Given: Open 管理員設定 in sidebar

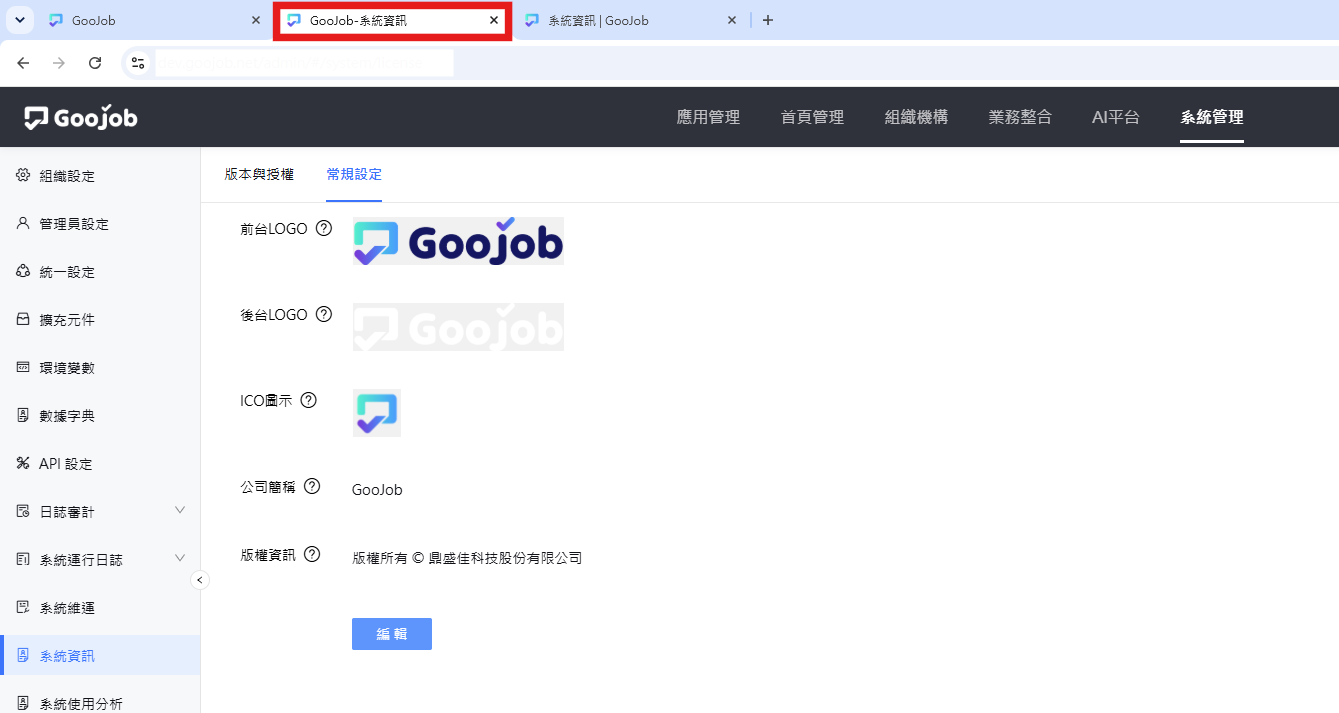Looking at the screenshot, I should [x=100, y=224].
